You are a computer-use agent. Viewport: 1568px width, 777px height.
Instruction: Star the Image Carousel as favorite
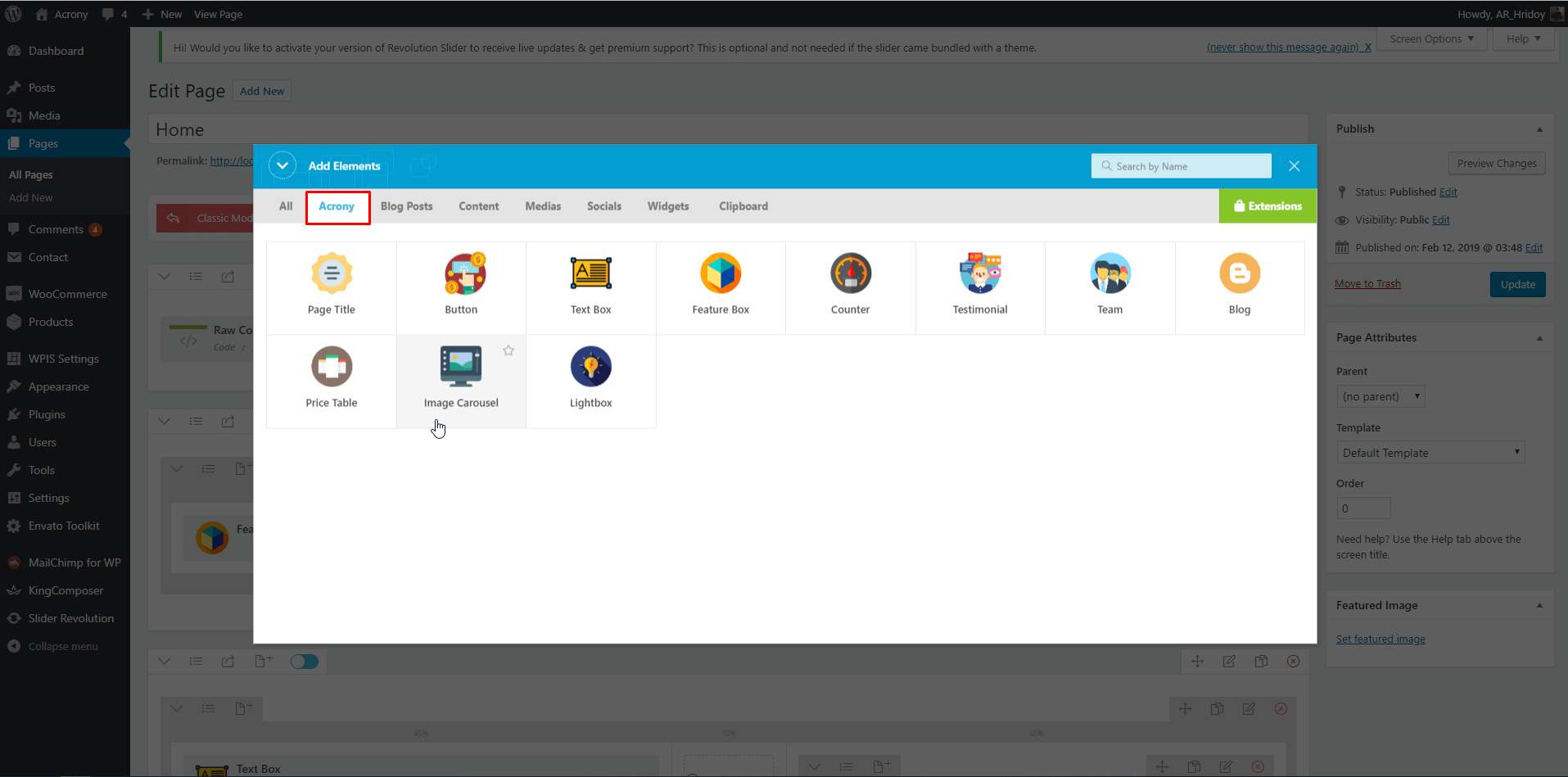click(508, 350)
